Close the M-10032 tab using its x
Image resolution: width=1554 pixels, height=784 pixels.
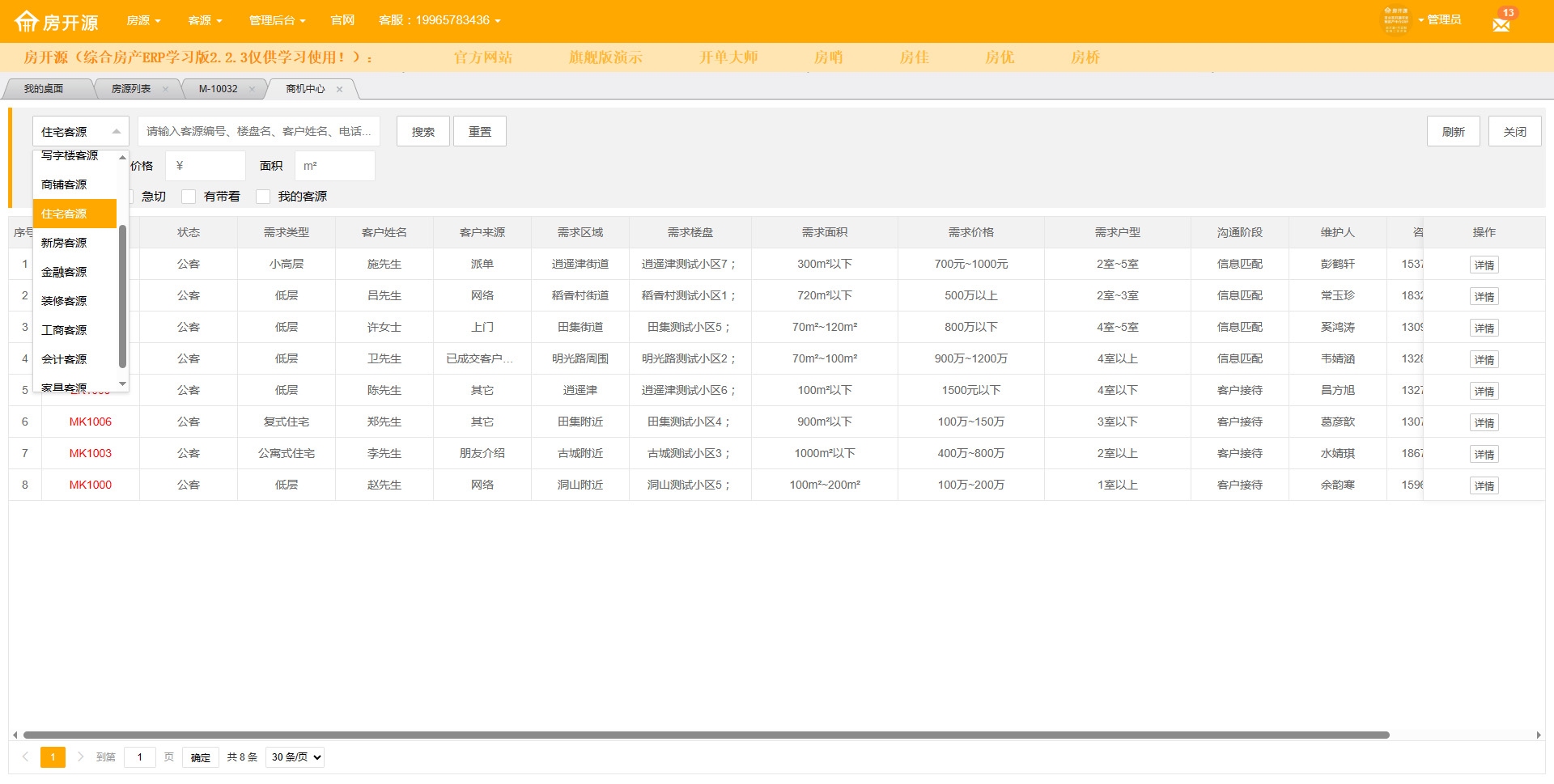tap(253, 90)
